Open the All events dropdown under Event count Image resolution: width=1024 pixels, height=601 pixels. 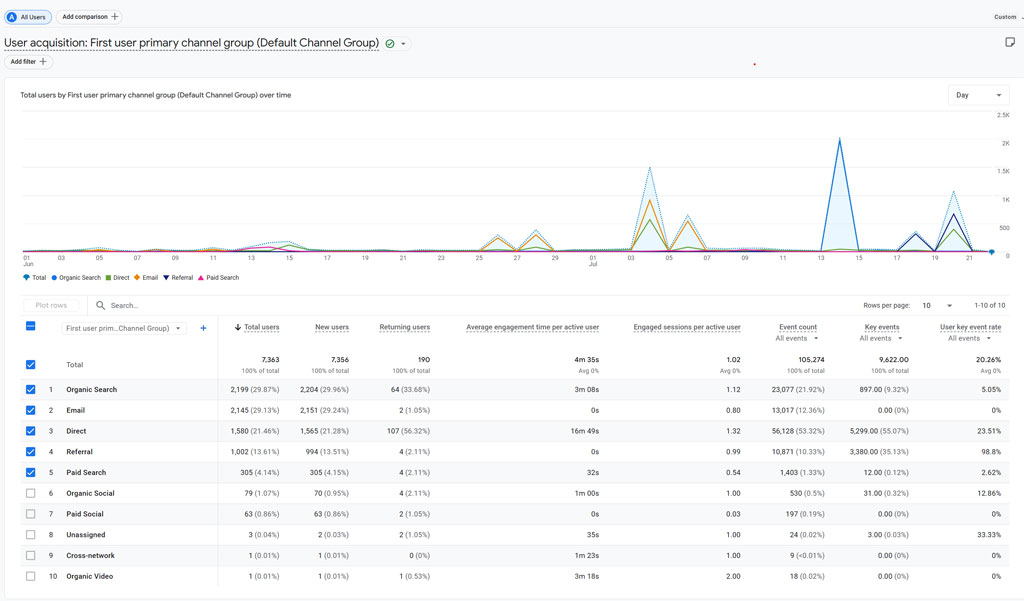click(796, 339)
